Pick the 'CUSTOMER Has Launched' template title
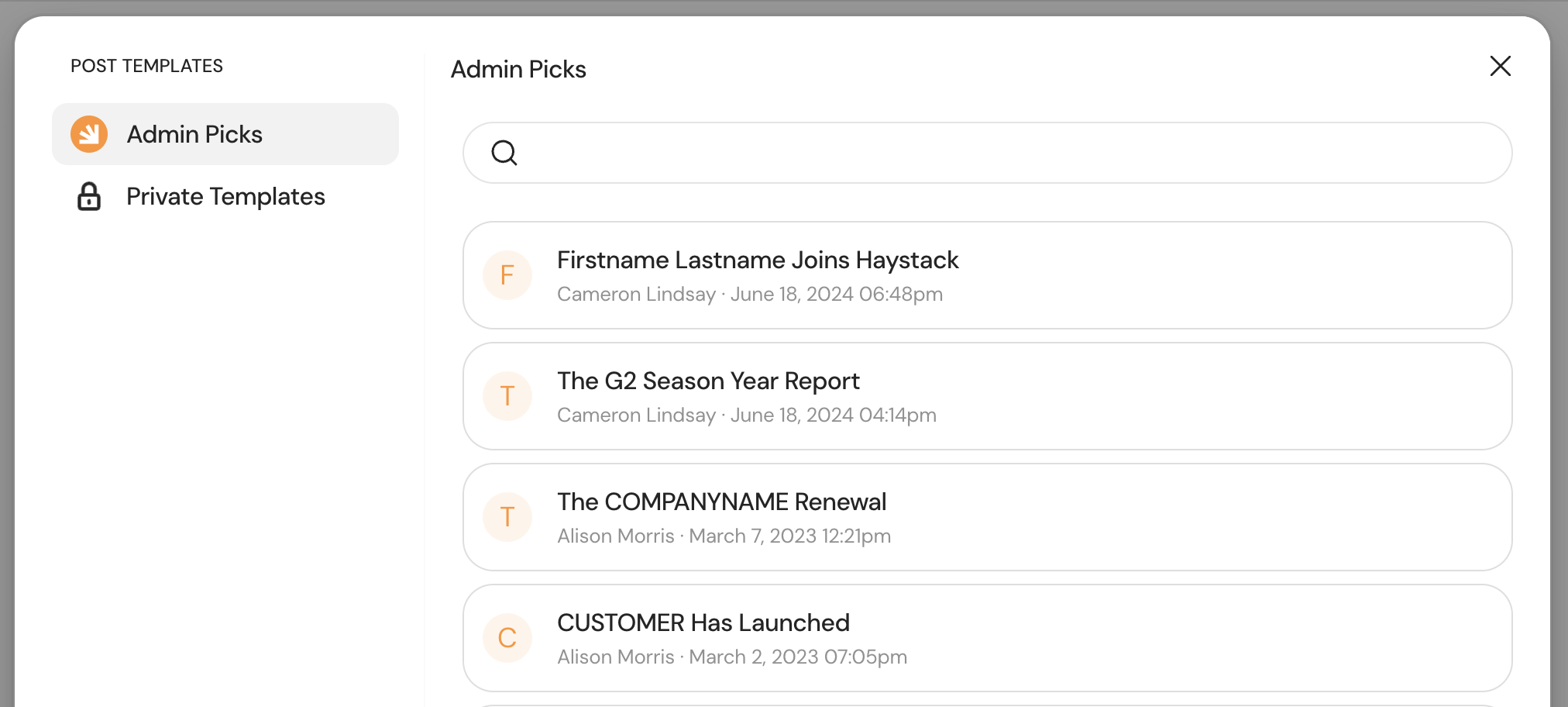Viewport: 1568px width, 707px height. [x=703, y=623]
